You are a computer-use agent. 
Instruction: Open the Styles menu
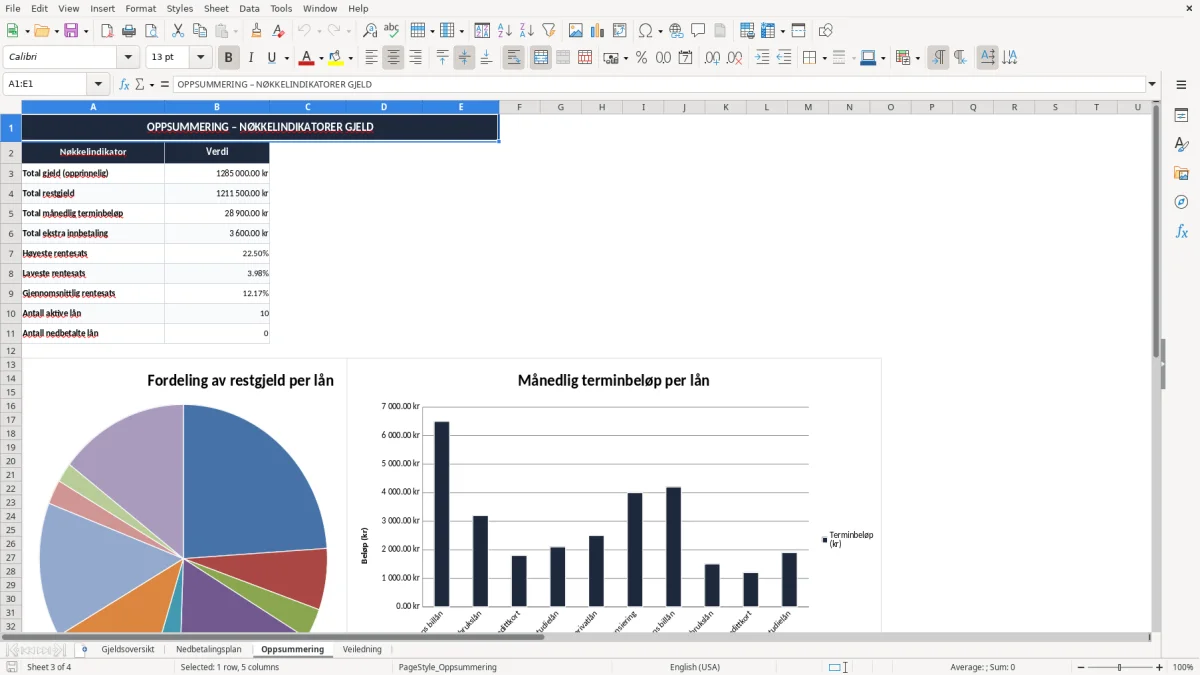tap(180, 8)
